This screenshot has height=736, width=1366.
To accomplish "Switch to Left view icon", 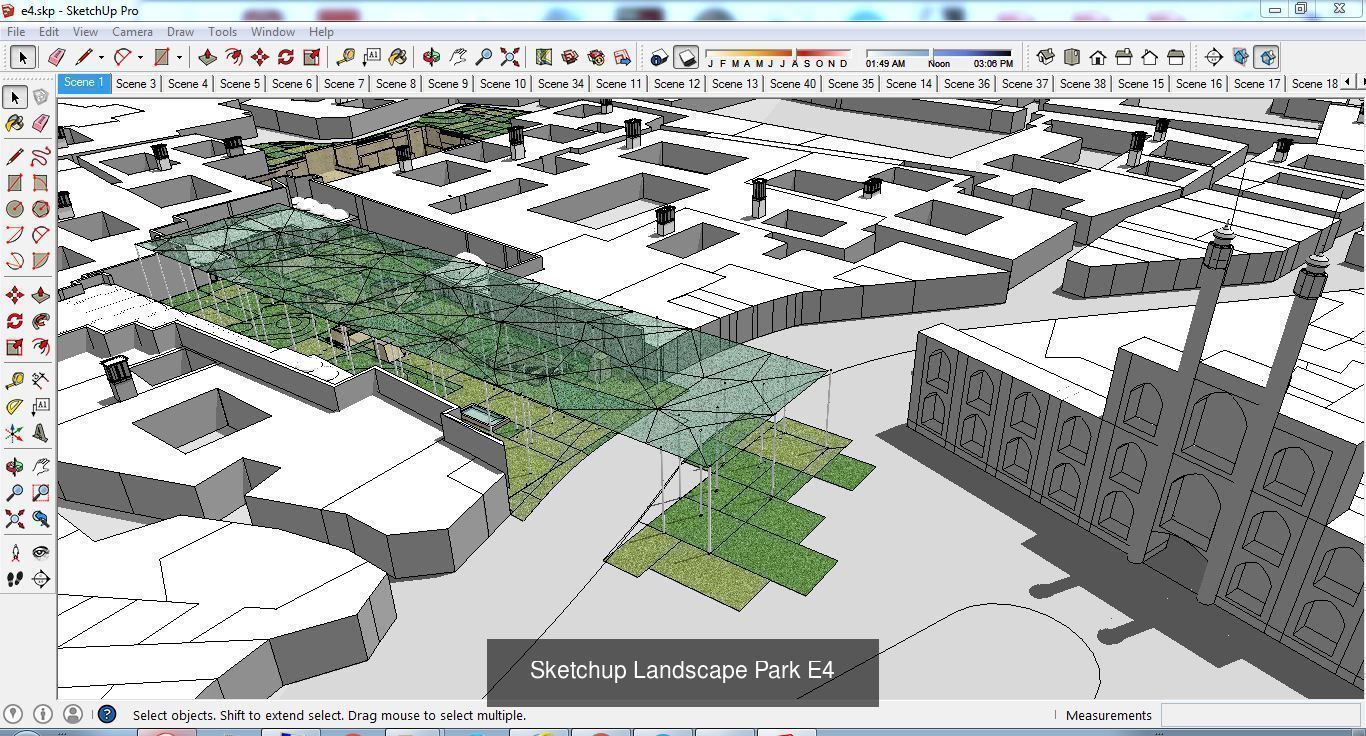I will pos(1176,57).
